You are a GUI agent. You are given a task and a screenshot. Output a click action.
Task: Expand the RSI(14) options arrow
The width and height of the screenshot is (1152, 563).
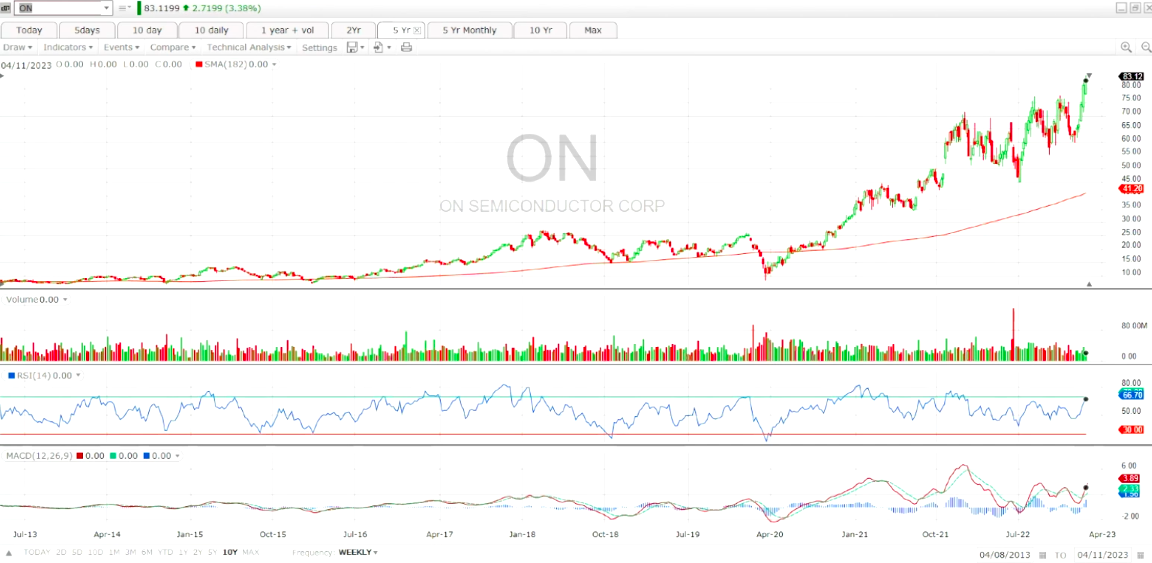click(77, 376)
